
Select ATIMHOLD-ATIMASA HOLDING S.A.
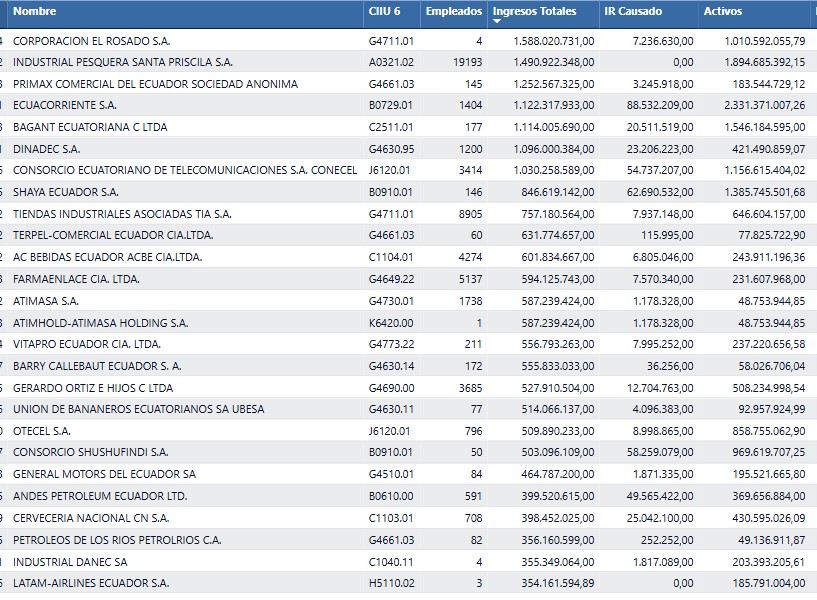(101, 323)
